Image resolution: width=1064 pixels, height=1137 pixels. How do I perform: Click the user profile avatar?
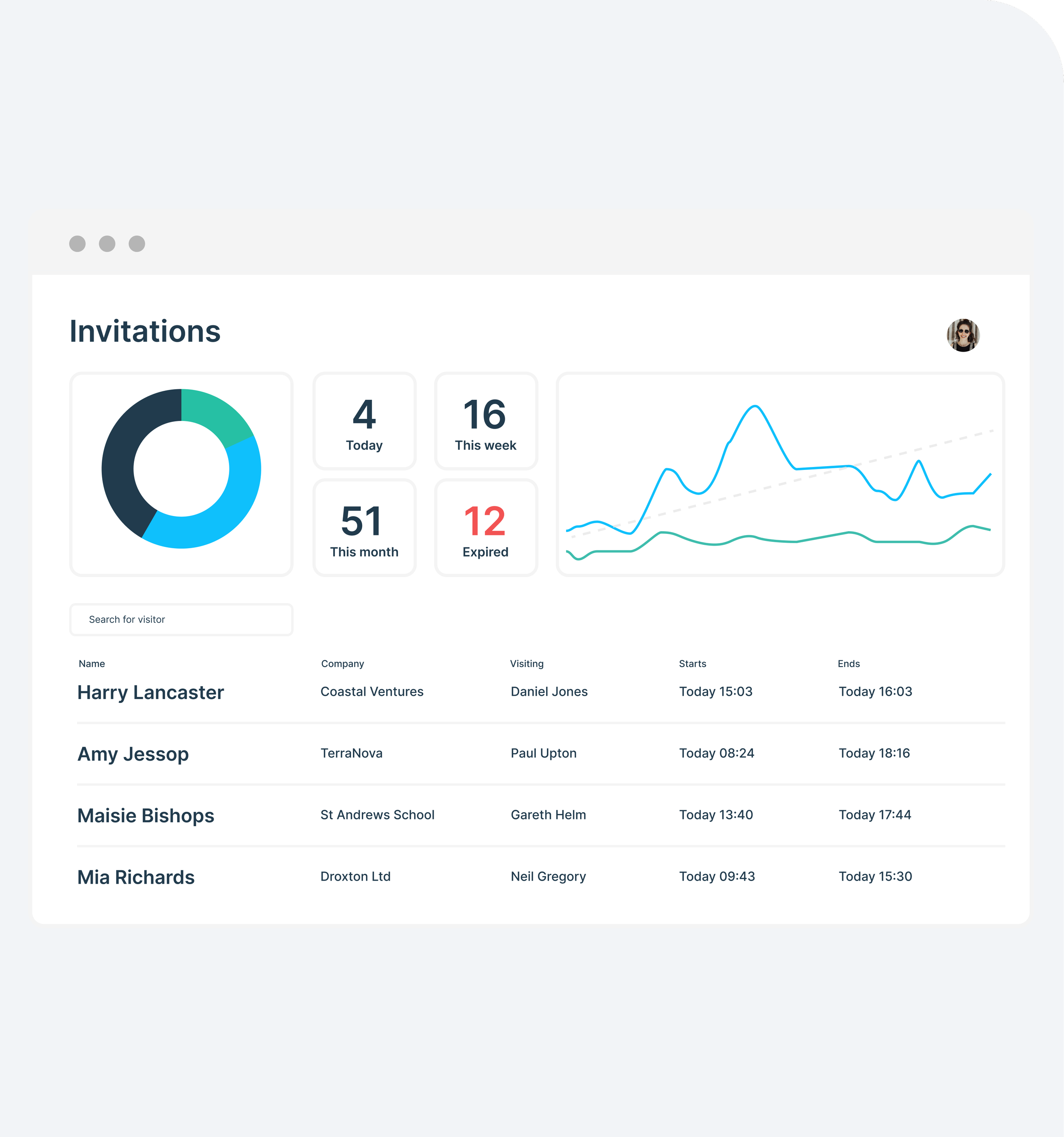(x=963, y=335)
